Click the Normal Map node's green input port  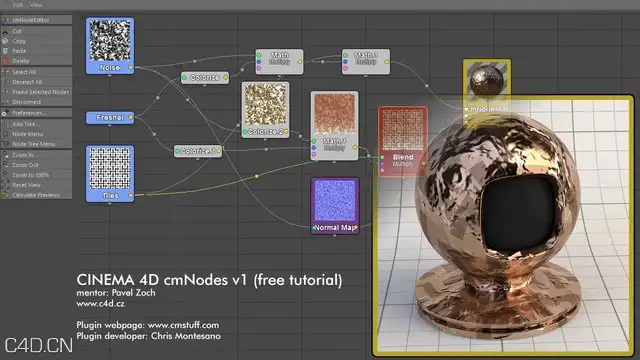tap(314, 228)
